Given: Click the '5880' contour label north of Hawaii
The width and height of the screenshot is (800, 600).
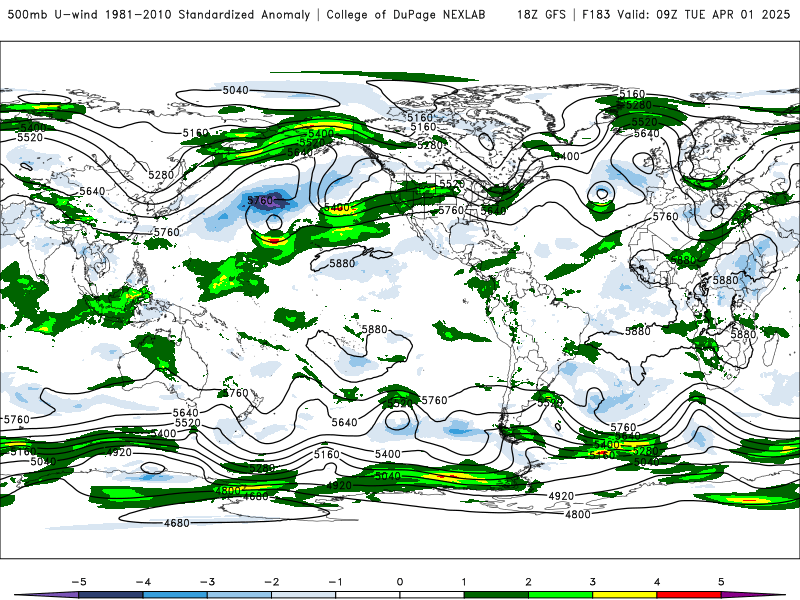Looking at the screenshot, I should pyautogui.click(x=342, y=263).
